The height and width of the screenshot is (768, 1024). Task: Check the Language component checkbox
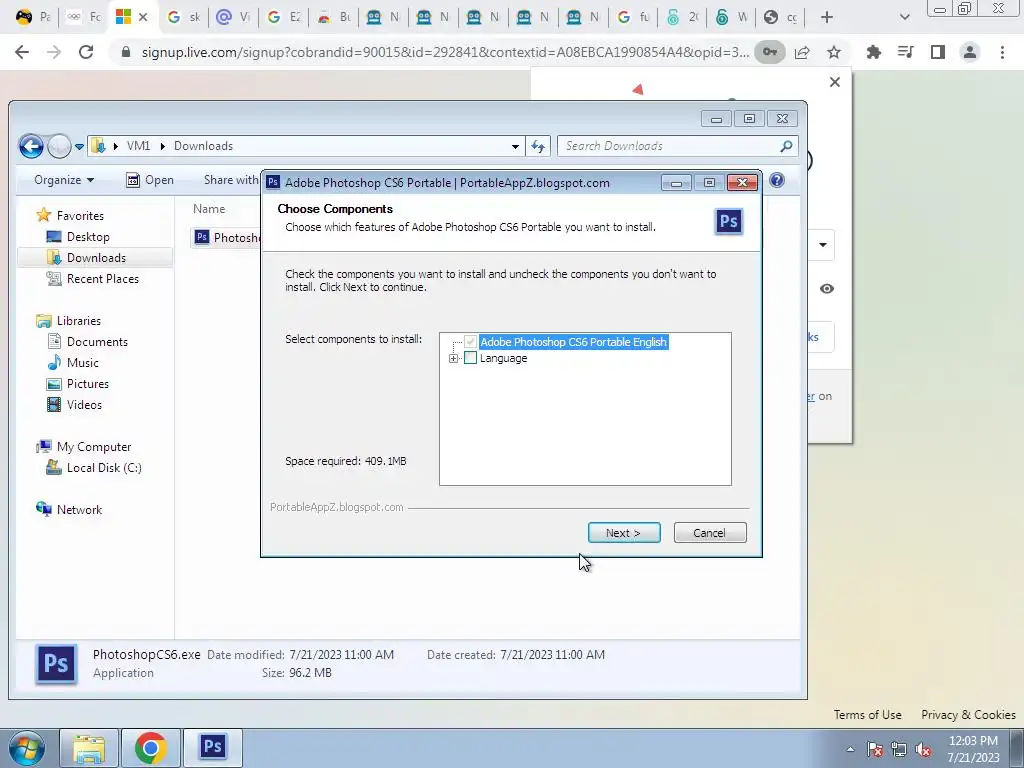(x=470, y=358)
